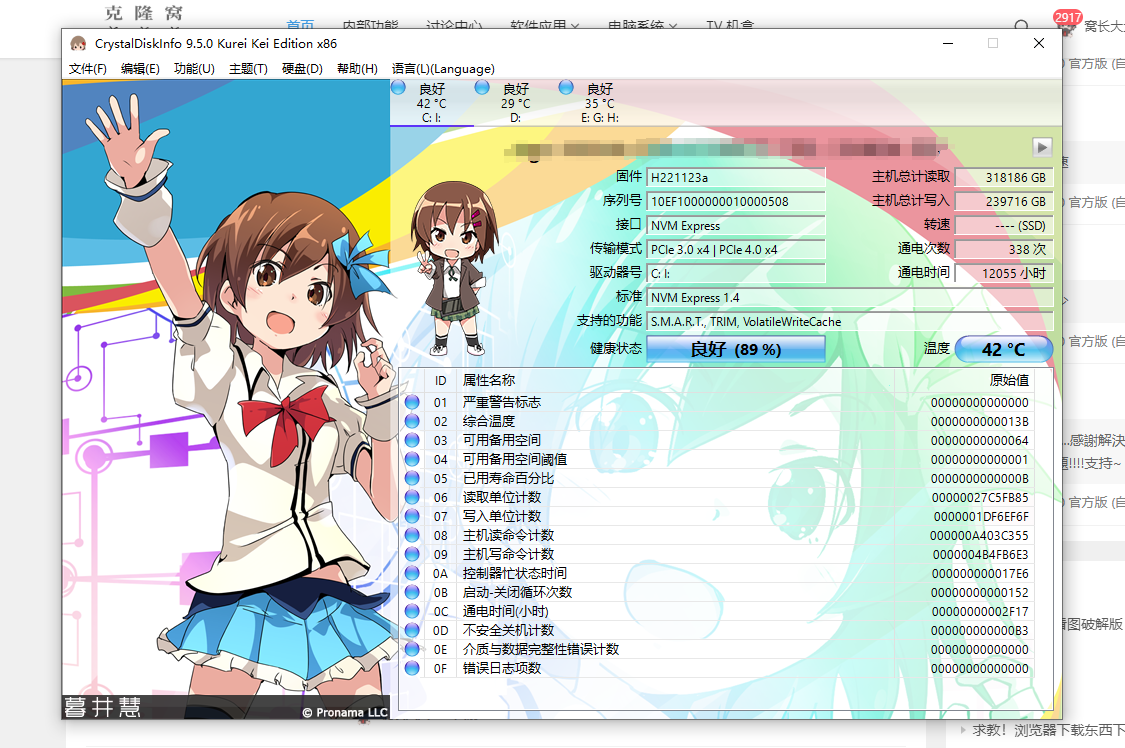Click status icon of attribute 01 严重警告标志
Screen dimensions: 1125x748
point(412,402)
